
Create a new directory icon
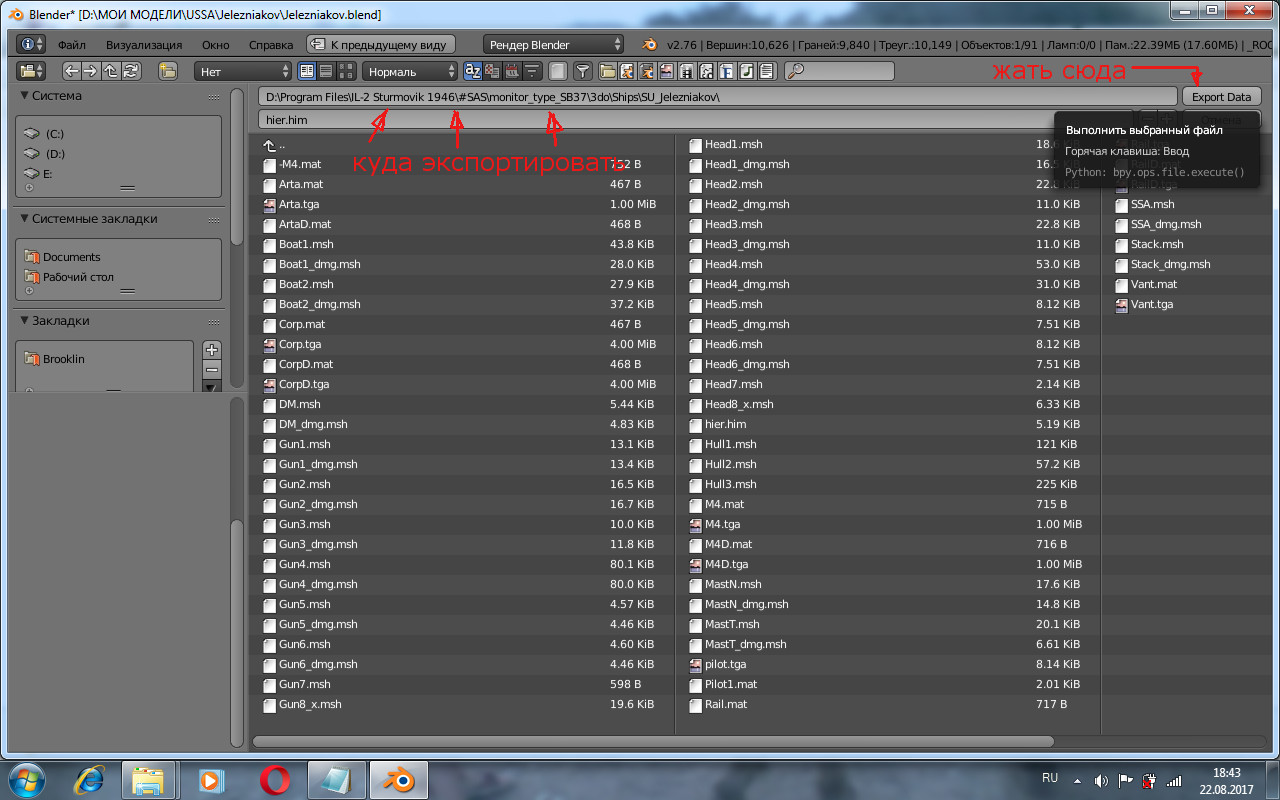[x=167, y=71]
